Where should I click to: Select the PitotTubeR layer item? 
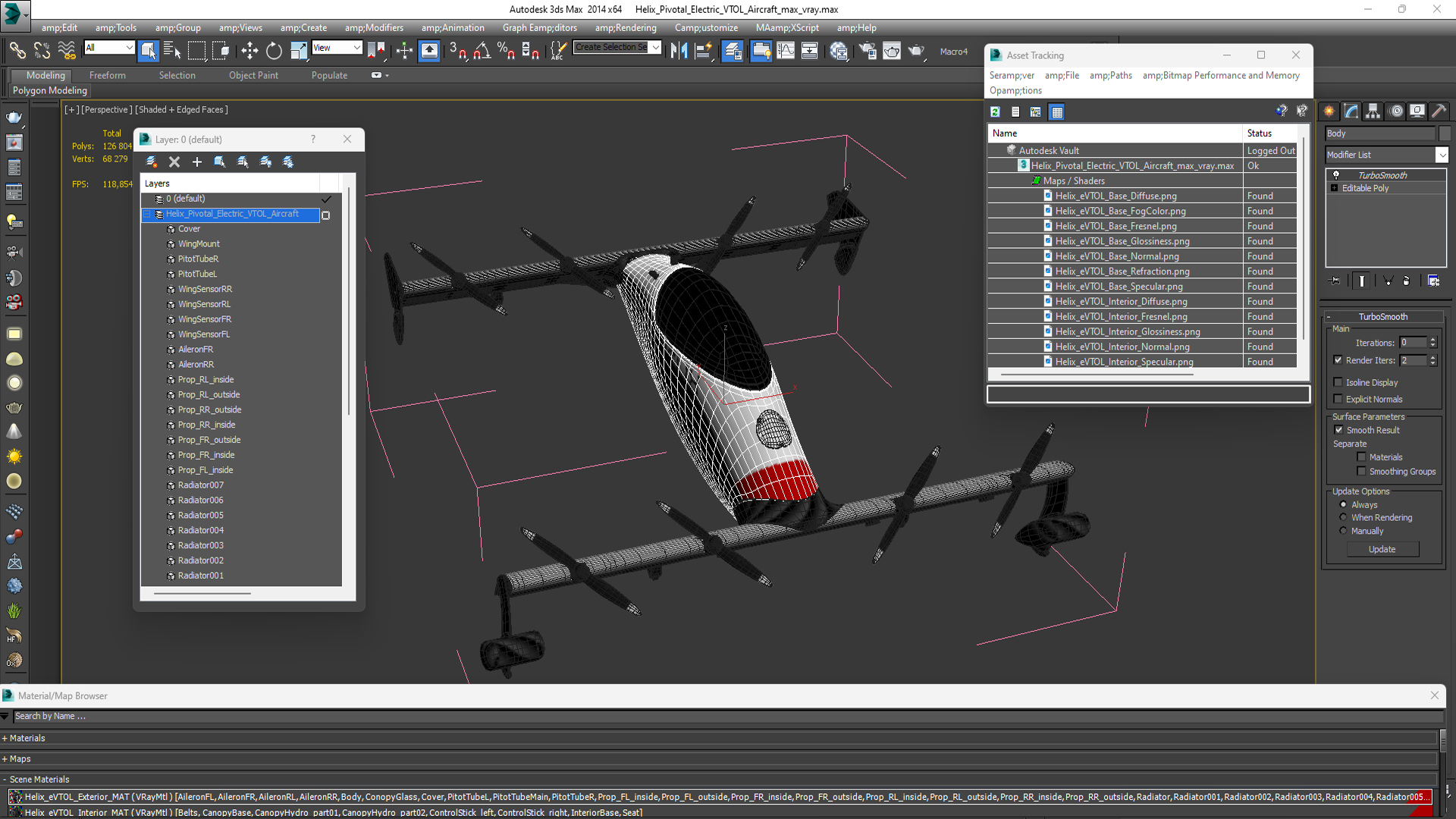click(198, 259)
